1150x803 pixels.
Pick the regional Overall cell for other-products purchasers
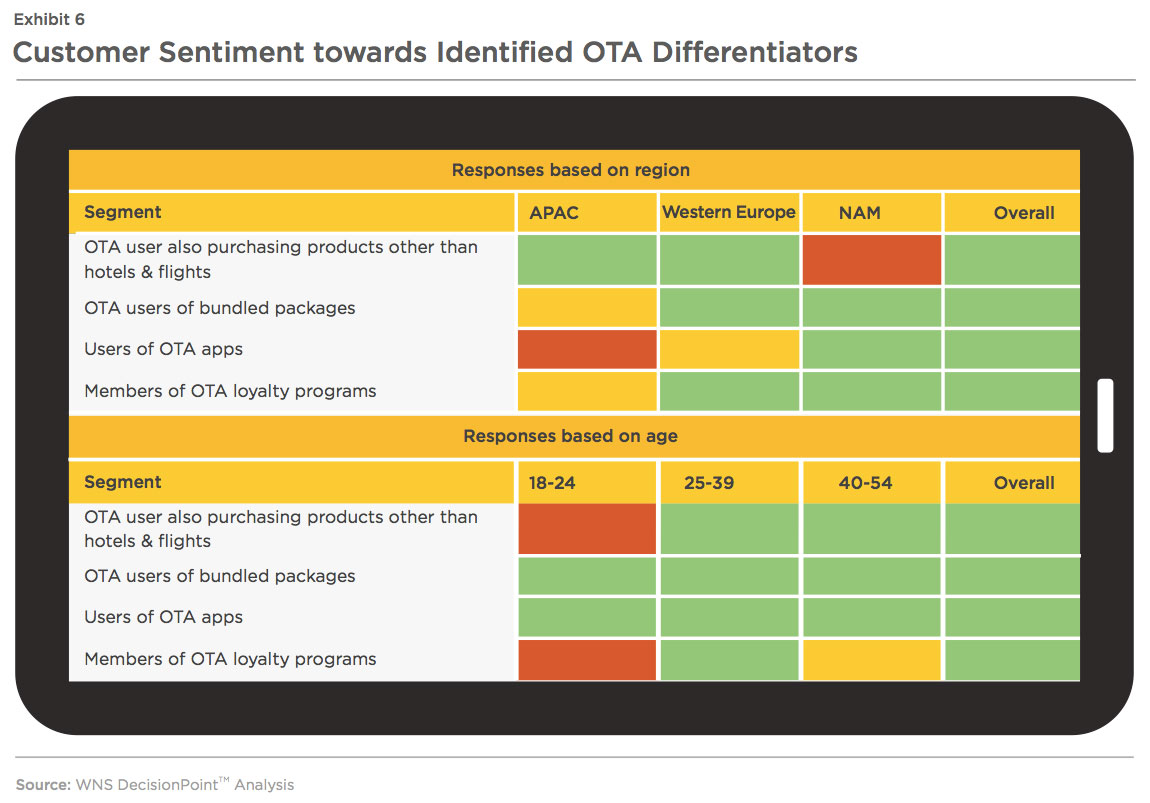click(x=1012, y=260)
